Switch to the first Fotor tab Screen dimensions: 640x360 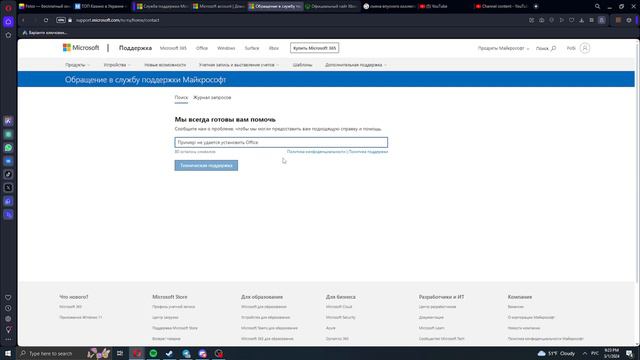44,6
